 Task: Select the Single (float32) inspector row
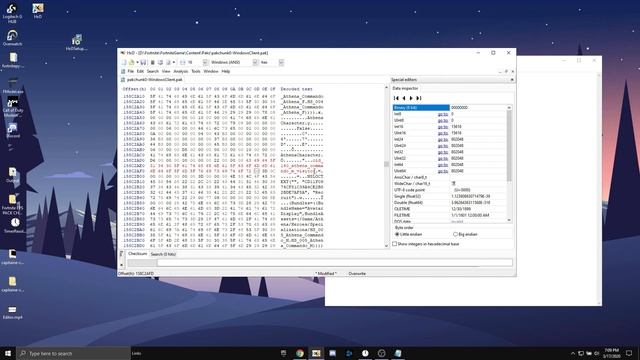(450, 196)
